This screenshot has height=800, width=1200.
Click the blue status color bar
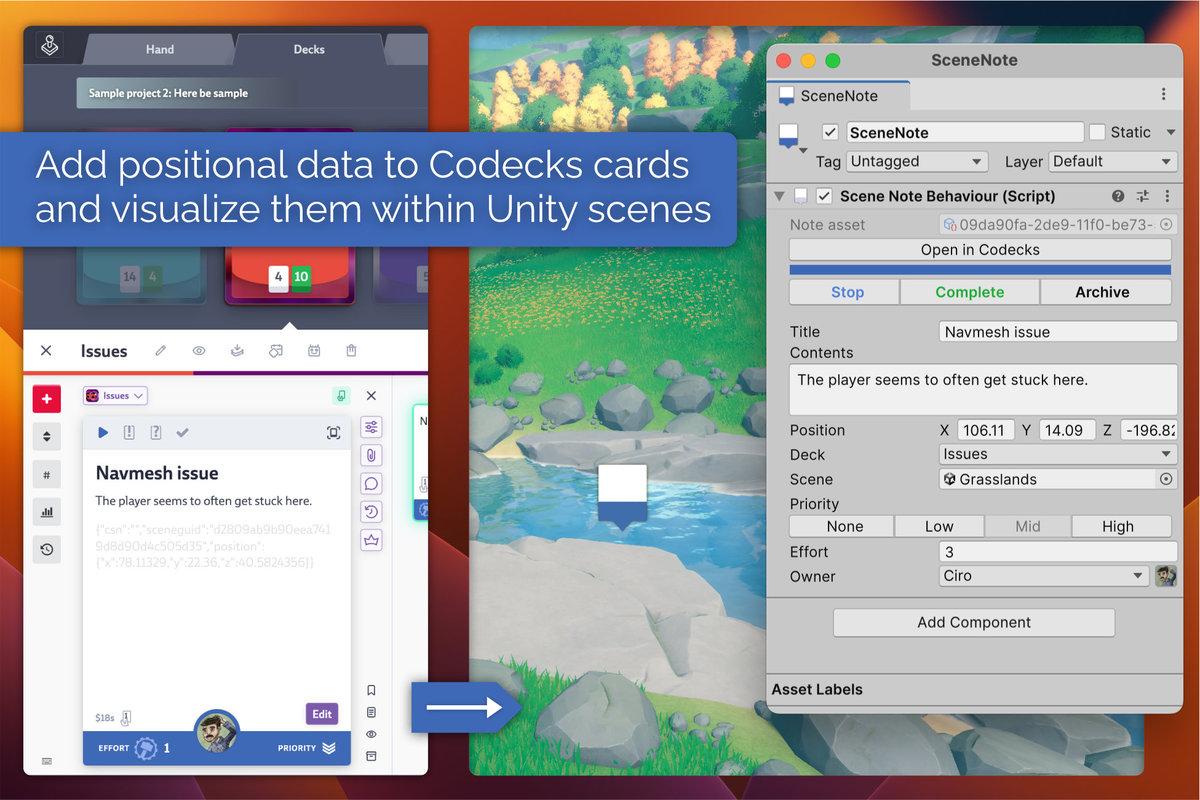click(980, 270)
